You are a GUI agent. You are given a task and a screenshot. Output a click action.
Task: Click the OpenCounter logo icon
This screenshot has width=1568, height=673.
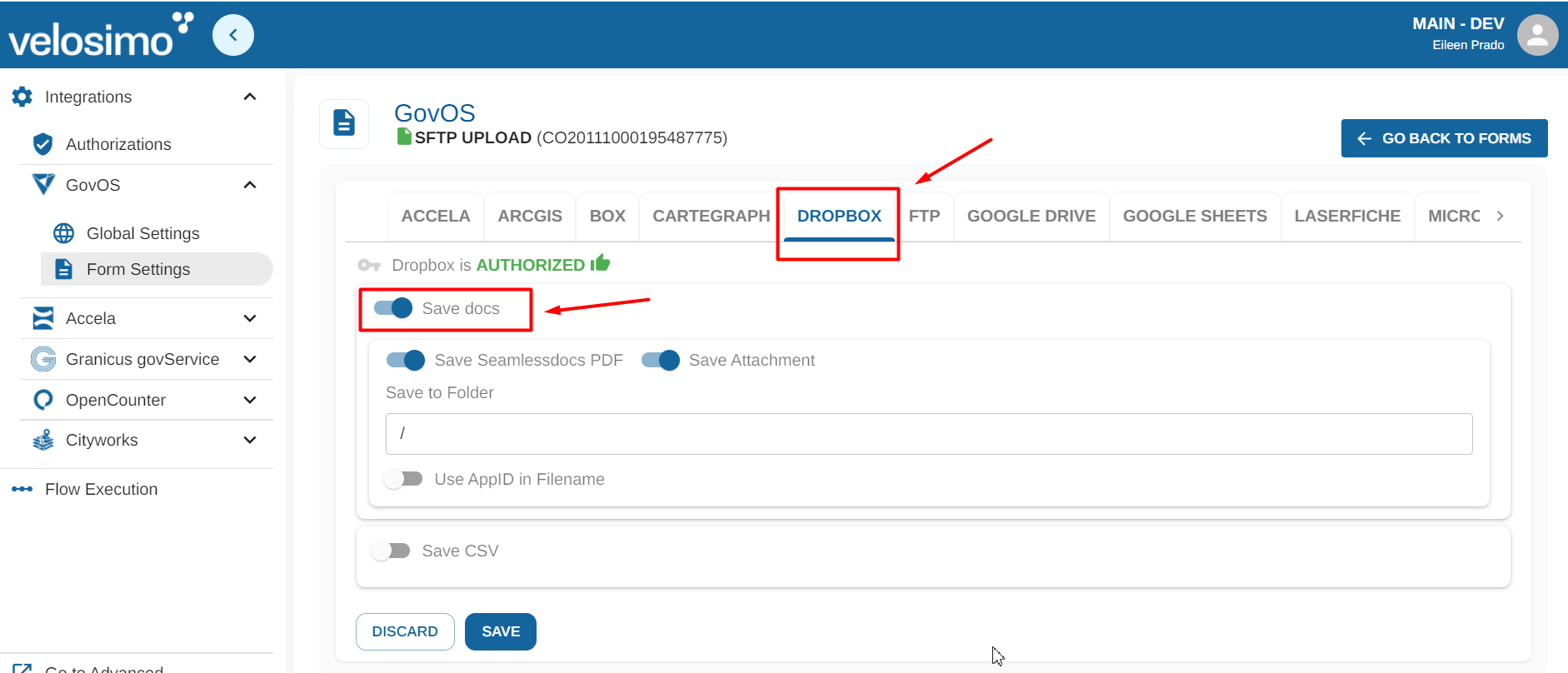pos(43,400)
